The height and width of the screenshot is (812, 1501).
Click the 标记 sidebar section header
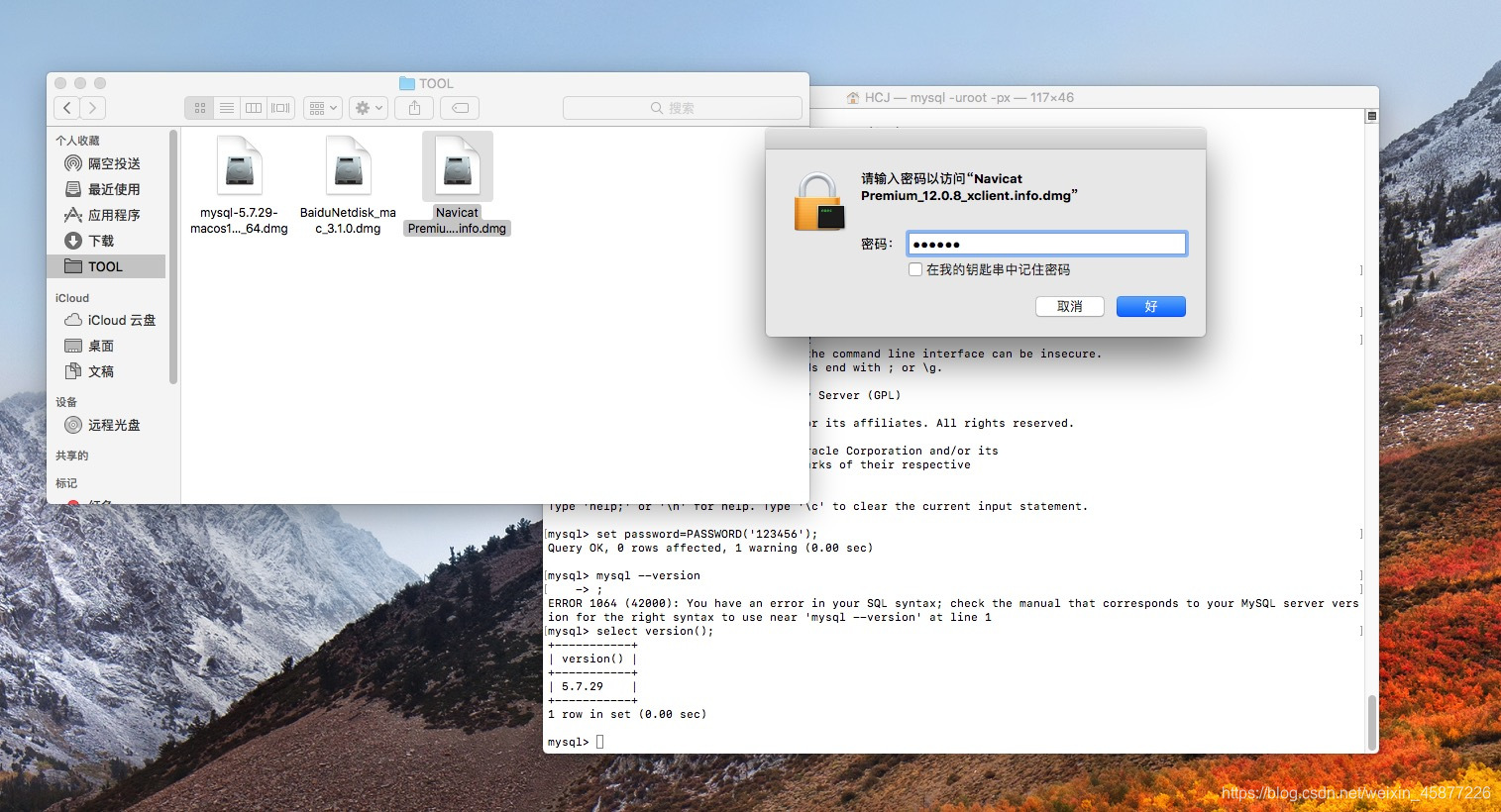click(x=66, y=483)
